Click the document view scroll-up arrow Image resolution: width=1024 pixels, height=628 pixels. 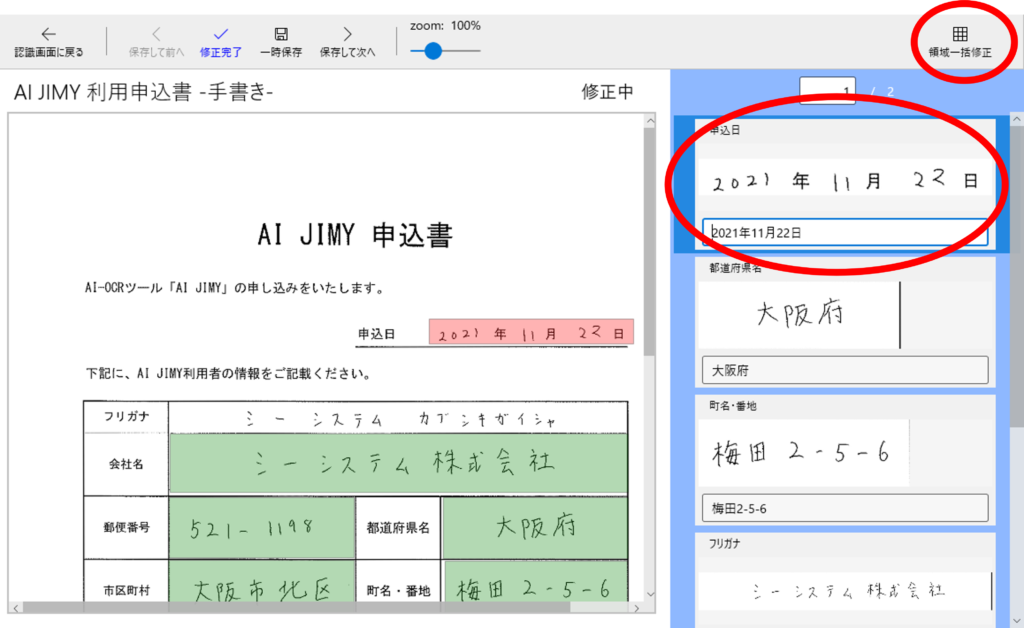click(650, 121)
